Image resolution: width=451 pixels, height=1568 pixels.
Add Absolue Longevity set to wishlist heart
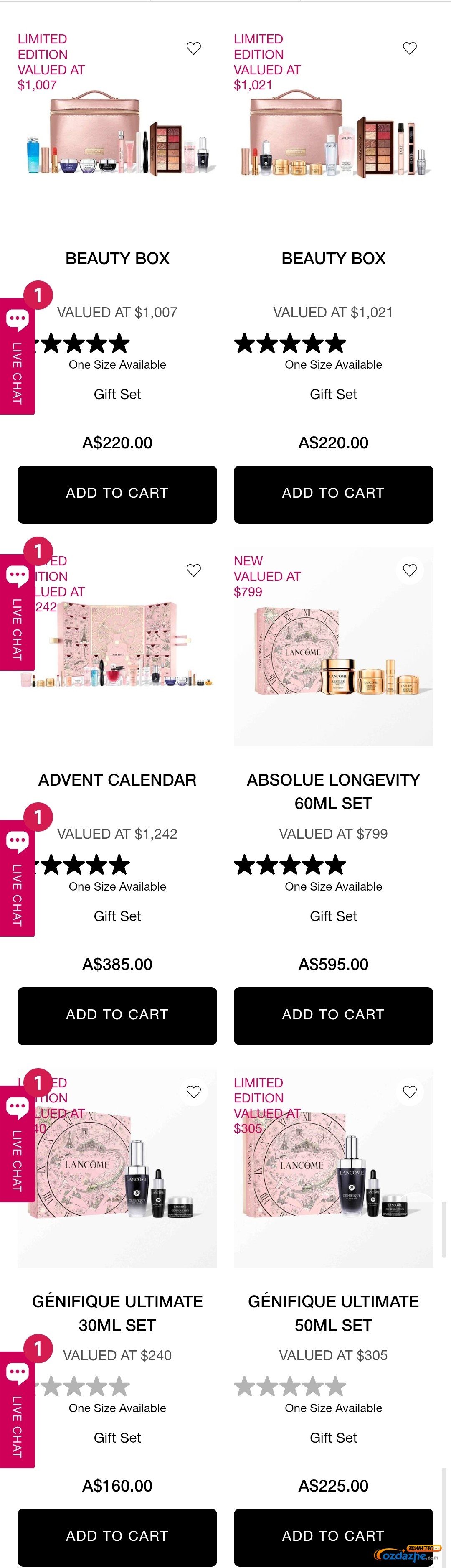click(410, 570)
